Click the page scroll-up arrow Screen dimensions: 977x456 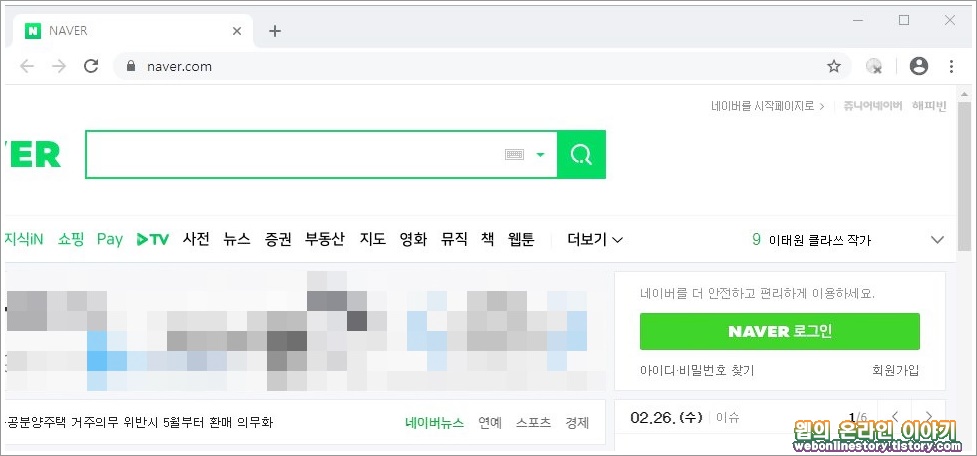pyautogui.click(x=966, y=95)
